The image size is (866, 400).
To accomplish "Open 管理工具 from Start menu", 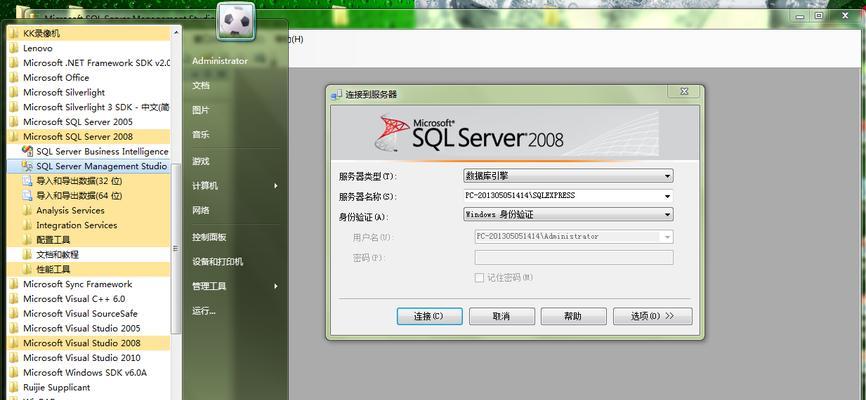I will coord(209,286).
